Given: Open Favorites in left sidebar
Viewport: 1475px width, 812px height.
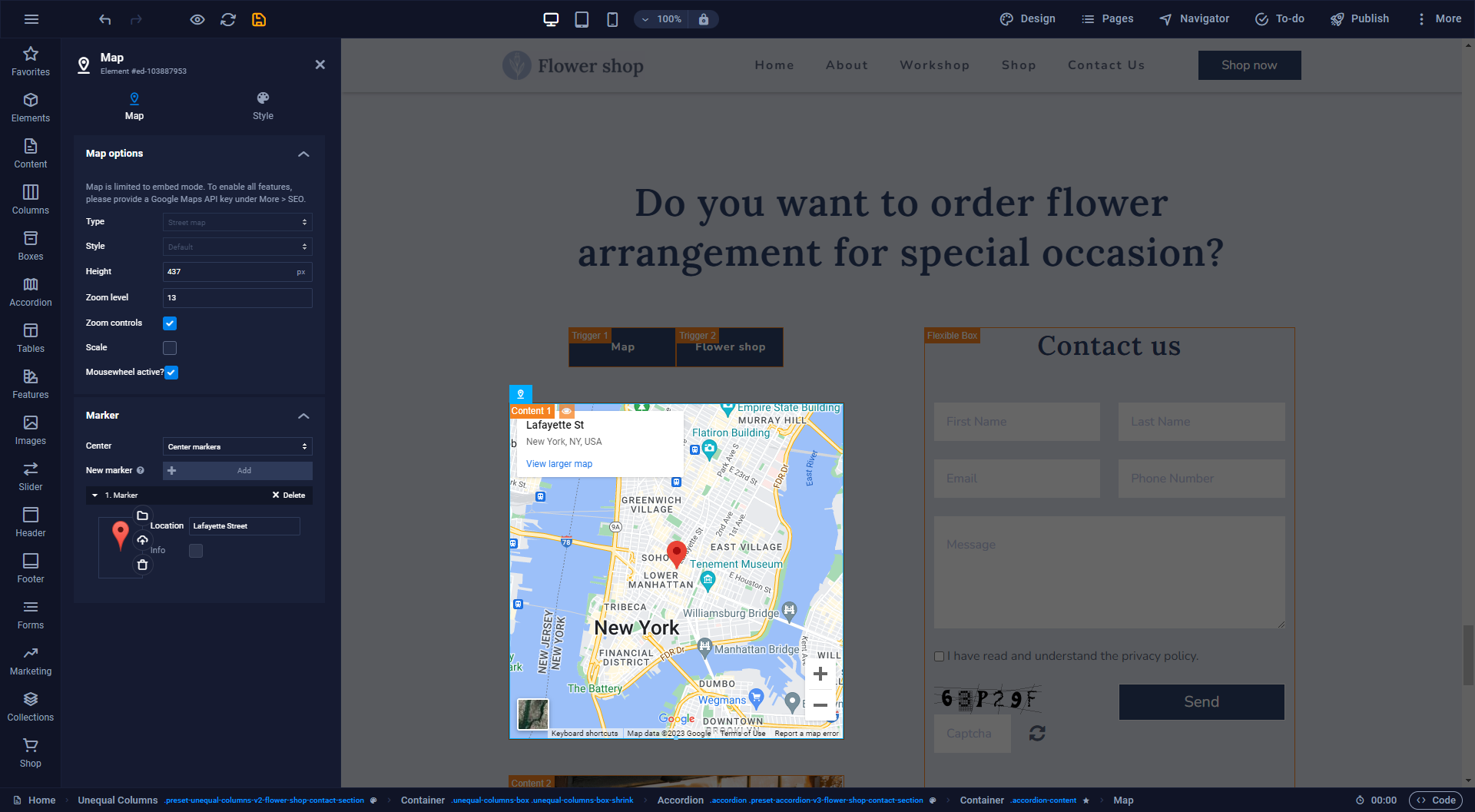Looking at the screenshot, I should click(x=31, y=61).
